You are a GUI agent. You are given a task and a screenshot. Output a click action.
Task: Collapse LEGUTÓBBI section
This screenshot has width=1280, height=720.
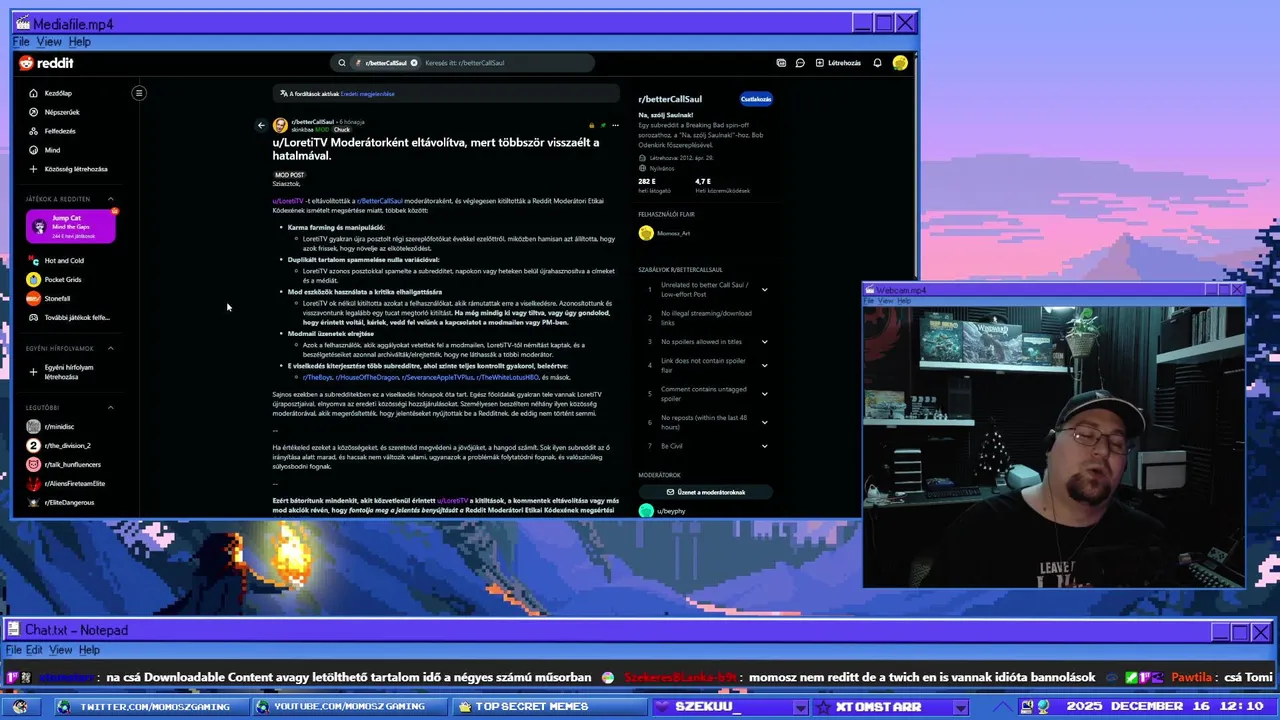110,407
